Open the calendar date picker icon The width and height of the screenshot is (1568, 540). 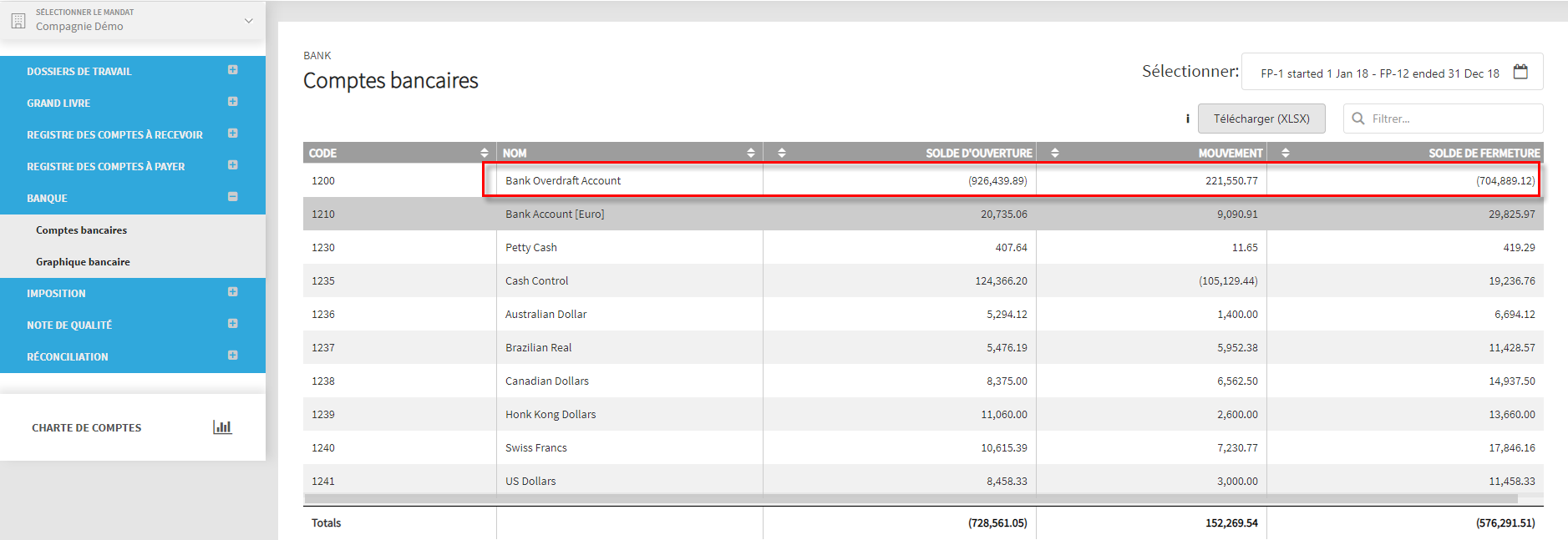1520,72
